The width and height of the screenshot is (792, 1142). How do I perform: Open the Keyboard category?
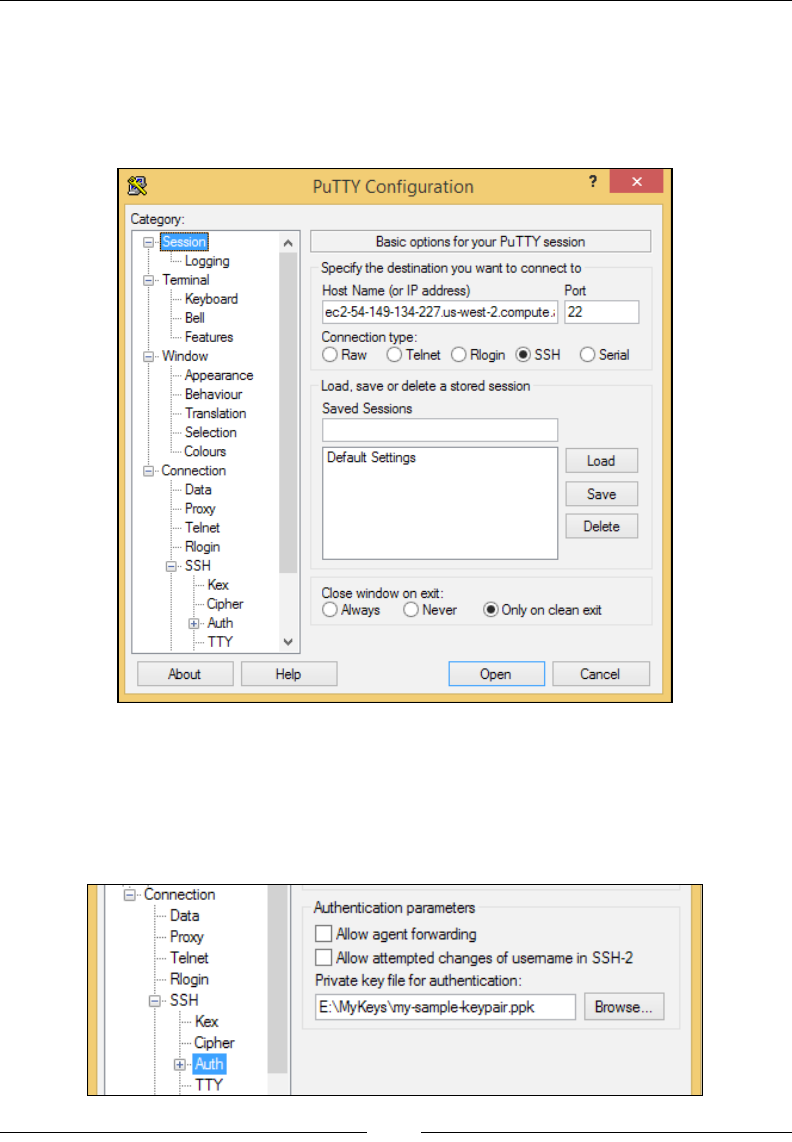[x=211, y=299]
